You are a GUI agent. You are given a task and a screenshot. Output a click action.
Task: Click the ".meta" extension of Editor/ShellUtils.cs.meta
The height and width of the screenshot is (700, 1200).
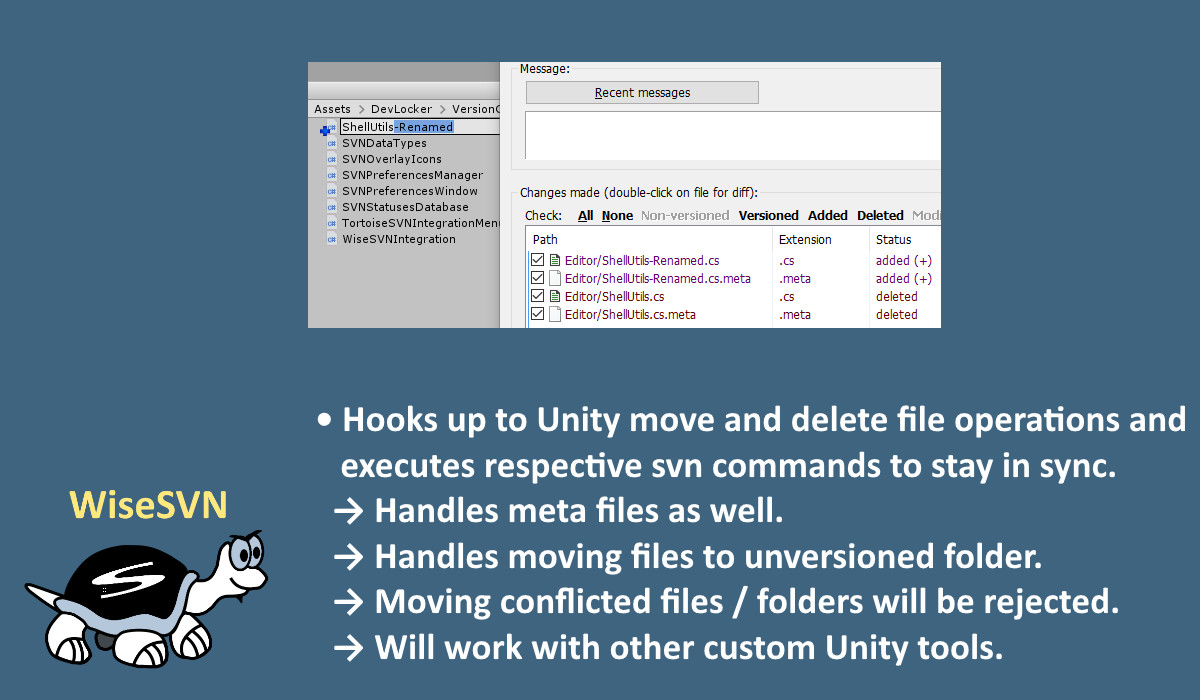tap(795, 315)
